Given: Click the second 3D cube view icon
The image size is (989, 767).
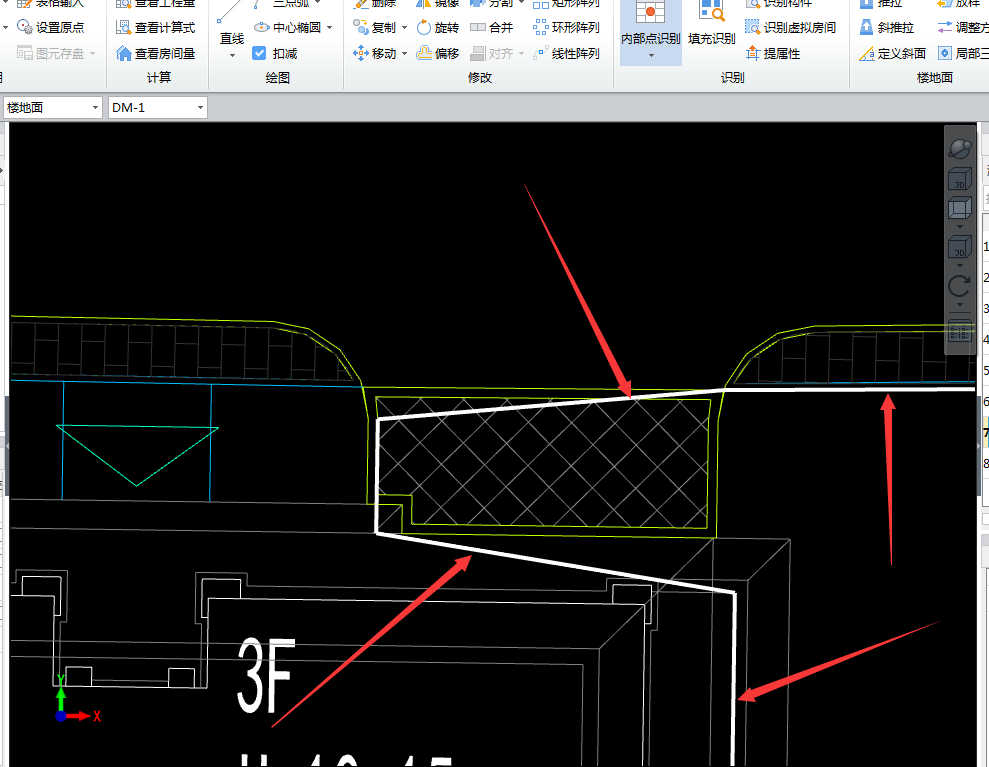Looking at the screenshot, I should [959, 247].
